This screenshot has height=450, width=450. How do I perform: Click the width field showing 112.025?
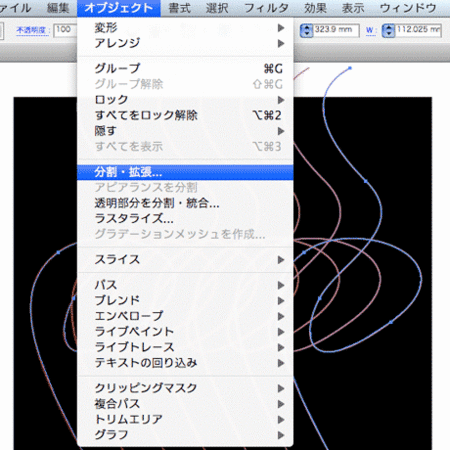coord(418,30)
